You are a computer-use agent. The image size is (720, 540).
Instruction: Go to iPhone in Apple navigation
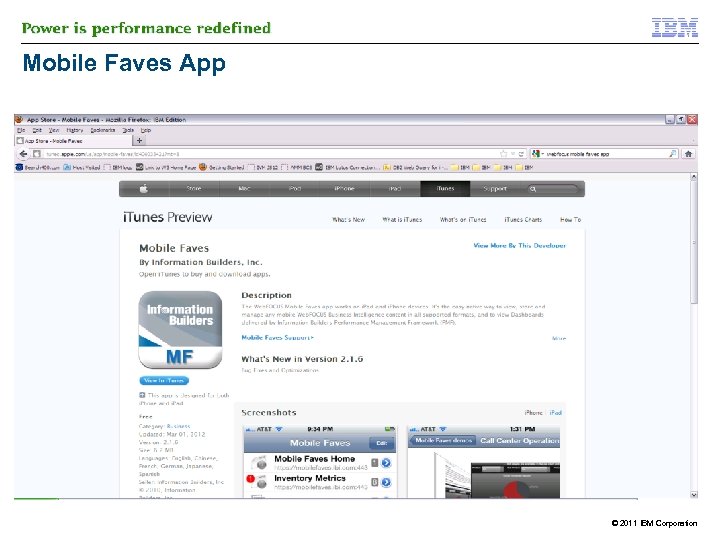pyautogui.click(x=344, y=189)
